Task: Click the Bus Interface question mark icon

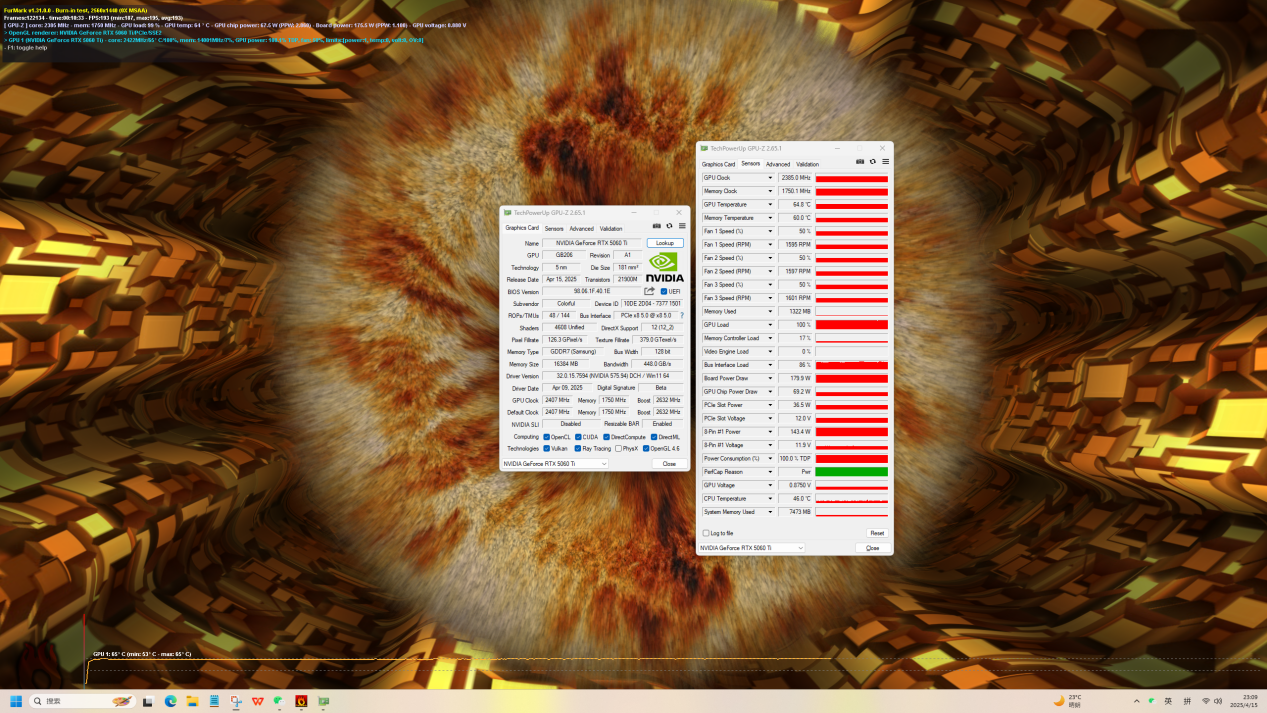Action: 682,315
